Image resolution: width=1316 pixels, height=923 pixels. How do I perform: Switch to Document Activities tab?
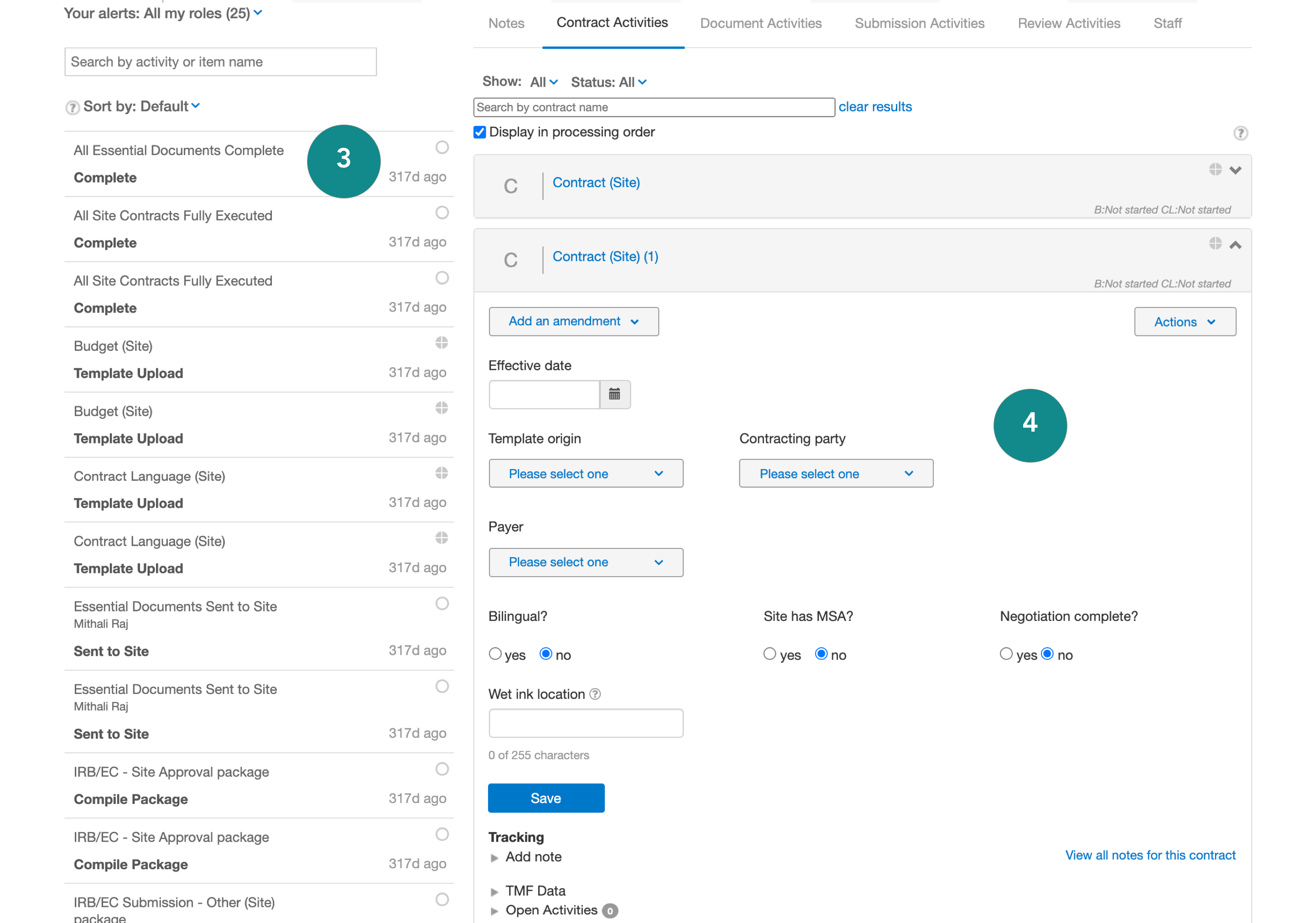pos(760,24)
